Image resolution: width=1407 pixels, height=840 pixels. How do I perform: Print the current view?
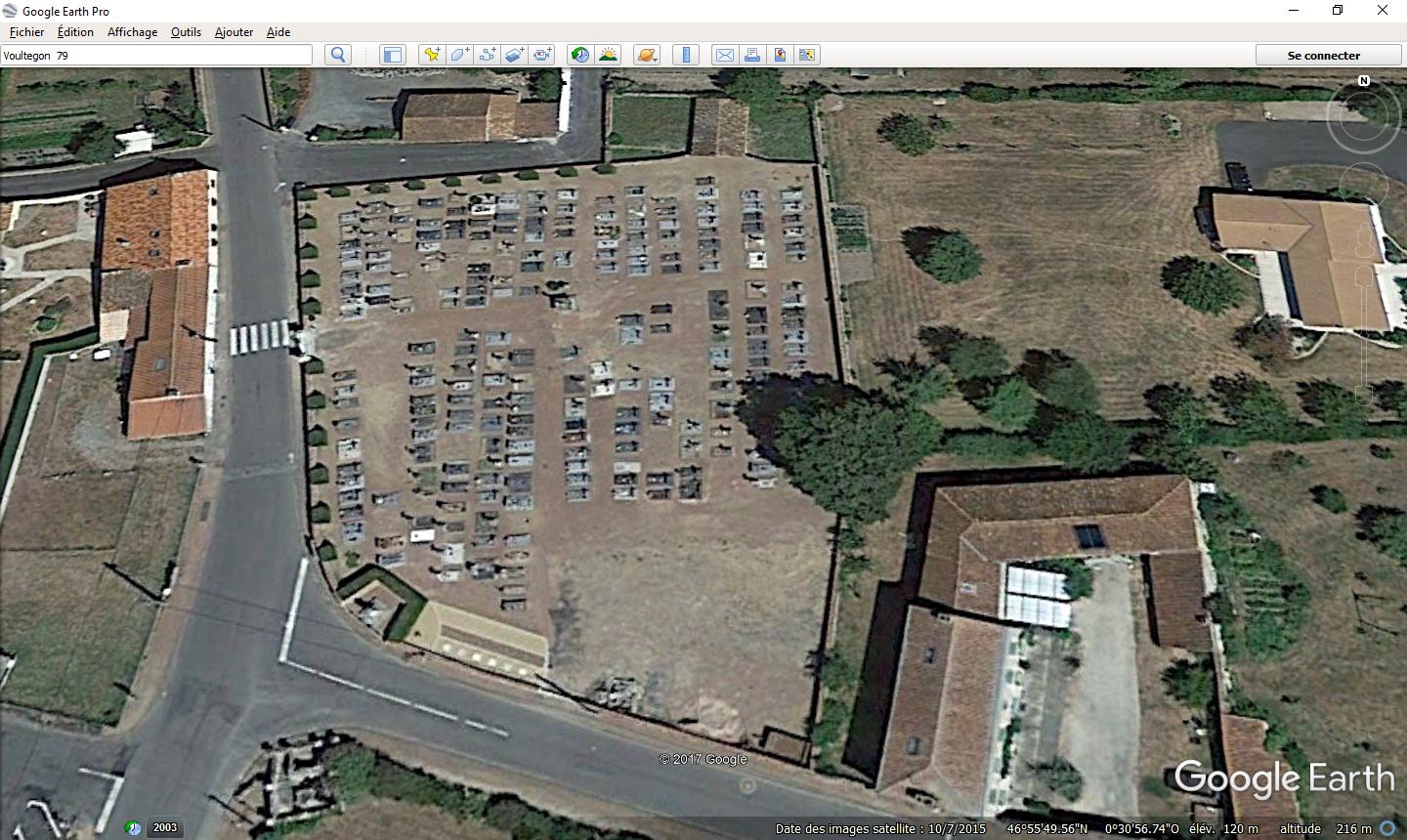pyautogui.click(x=752, y=55)
